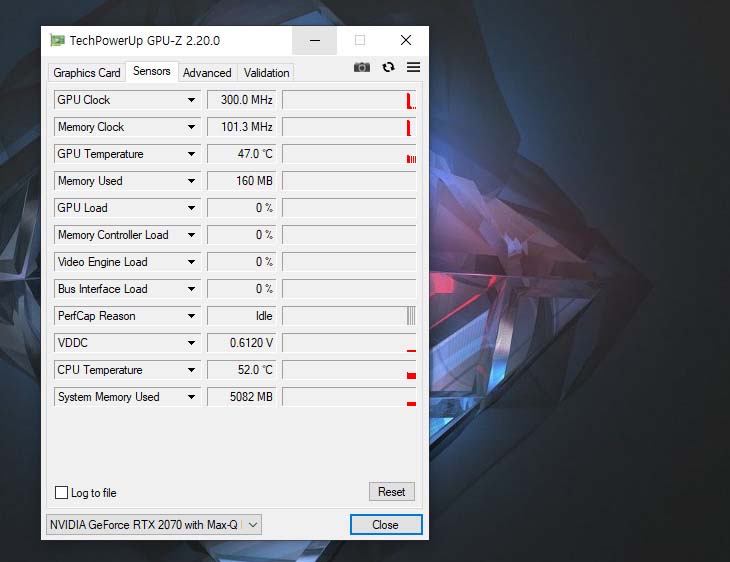The image size is (730, 562).
Task: Click the VDDC history graph
Action: (349, 343)
